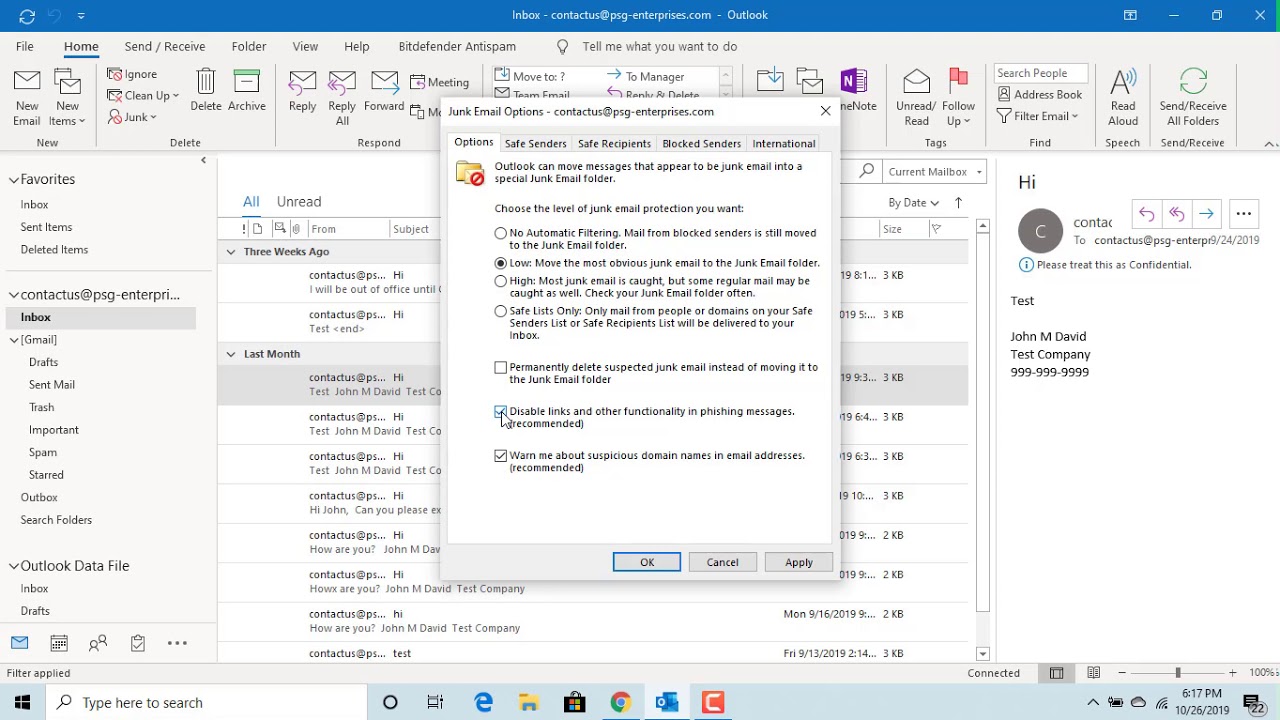Screen dimensions: 1280x720
Task: Click the reading pane Reply arrow
Action: click(x=1147, y=213)
